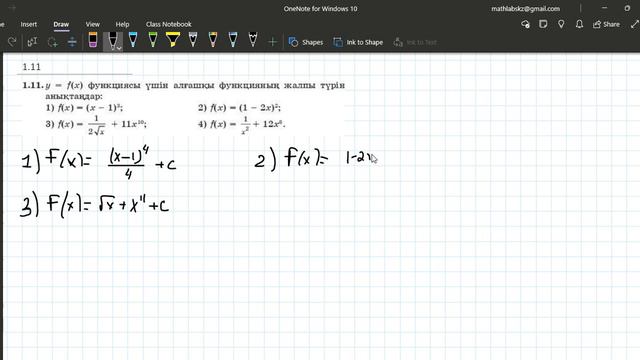Viewport: 640px width, 360px height.
Task: Choose the last black pencil
Action: [253, 40]
